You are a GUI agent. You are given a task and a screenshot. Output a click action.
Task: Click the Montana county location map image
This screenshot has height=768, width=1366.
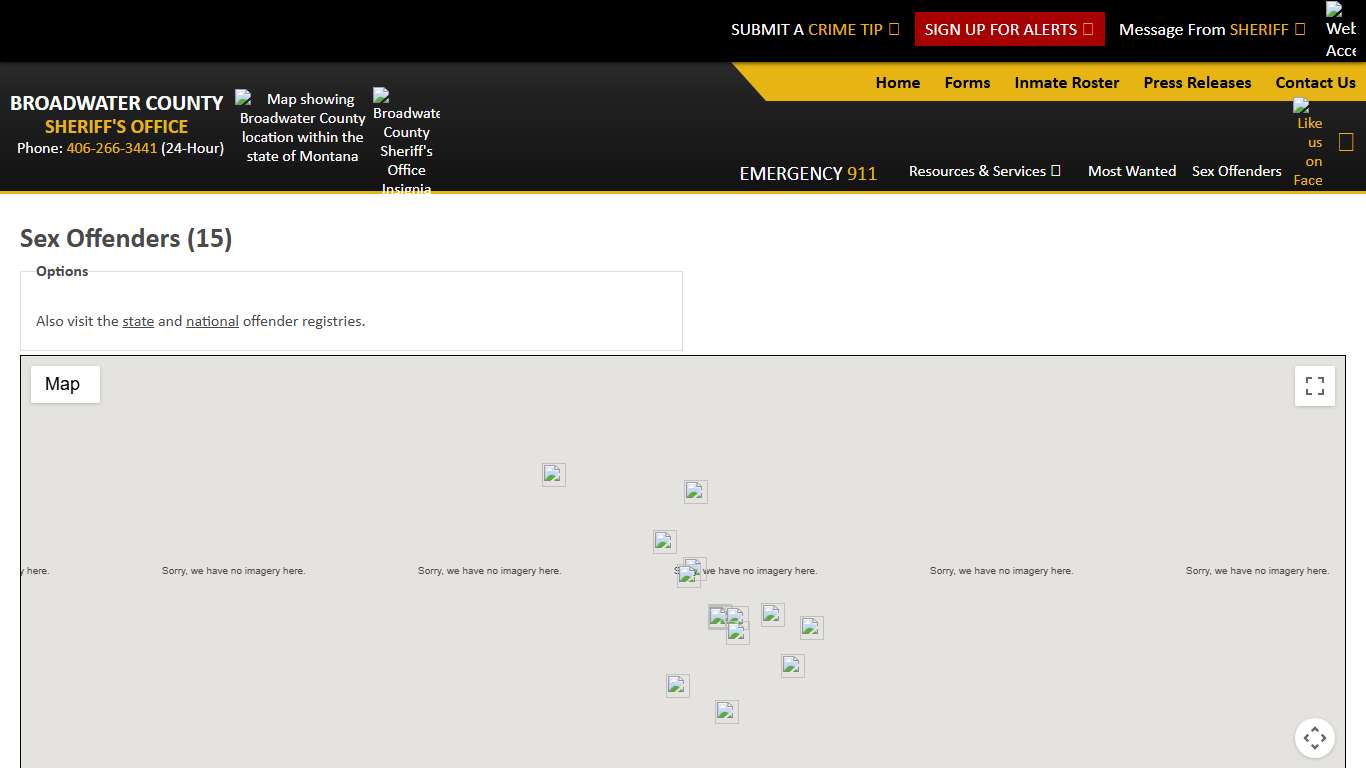point(301,127)
